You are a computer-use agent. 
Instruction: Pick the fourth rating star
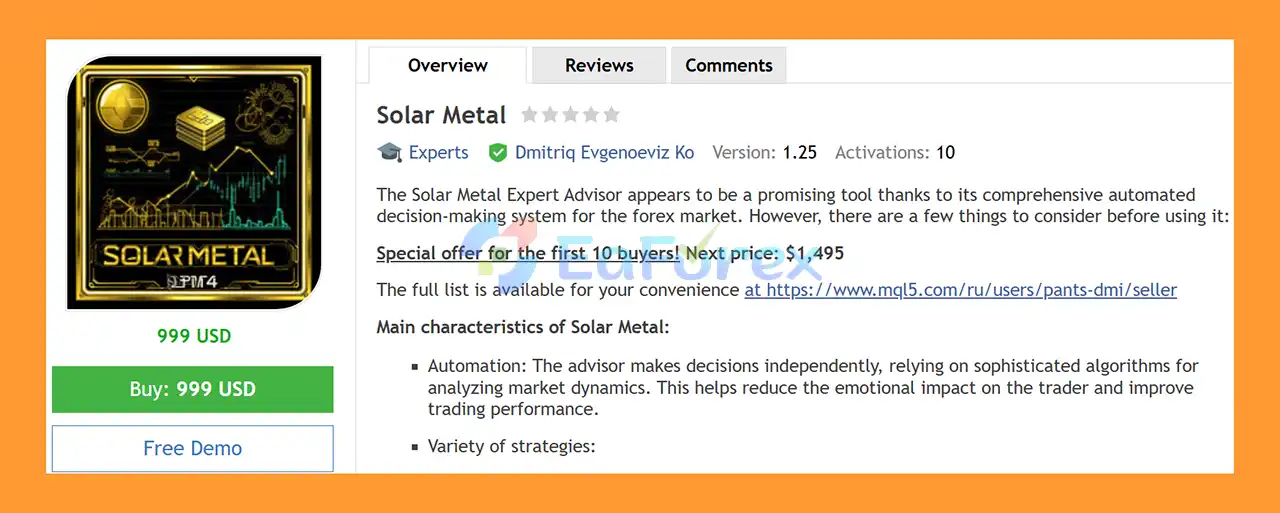pyautogui.click(x=590, y=115)
